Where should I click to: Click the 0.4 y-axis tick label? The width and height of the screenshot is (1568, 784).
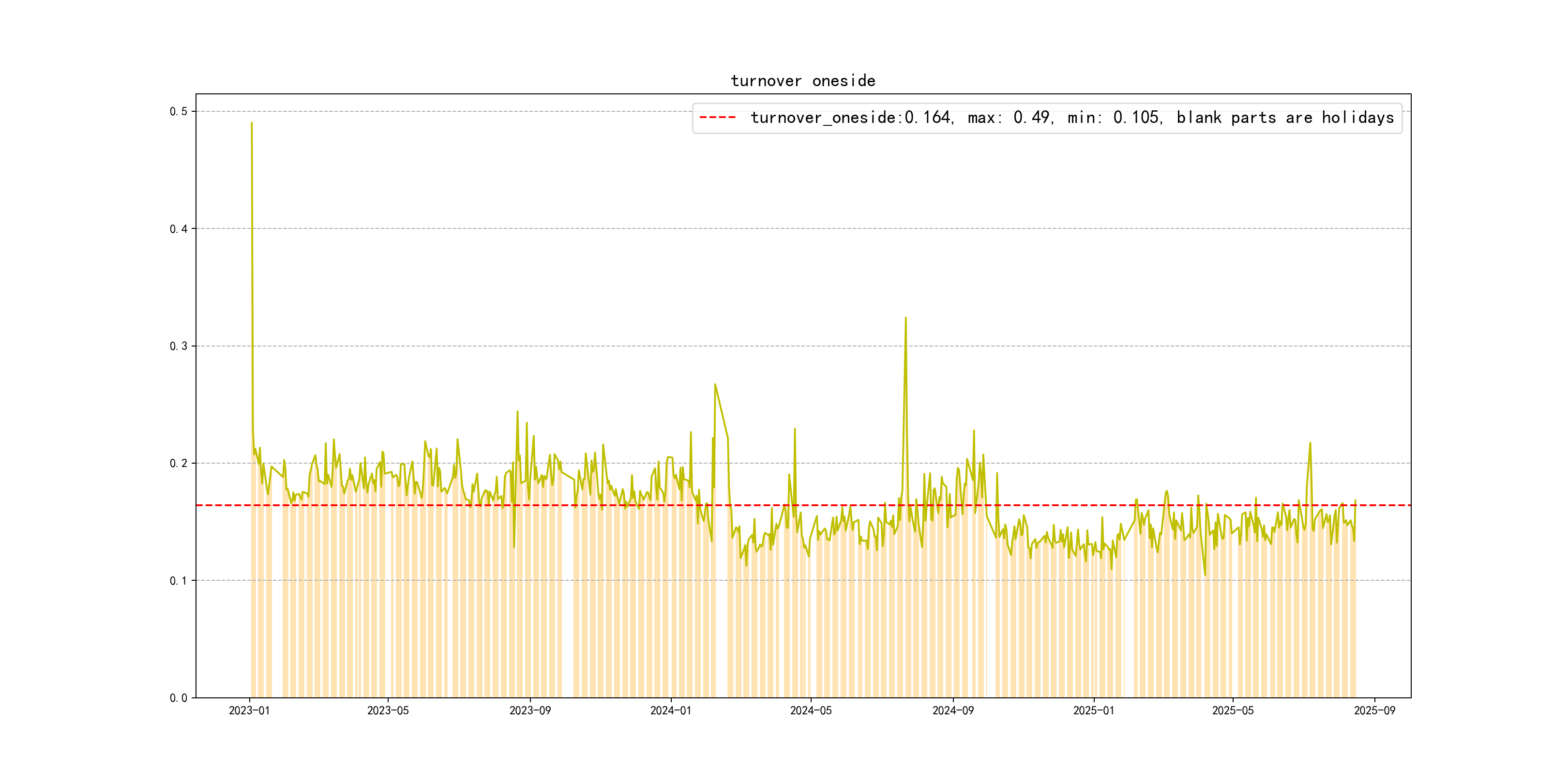(x=179, y=229)
